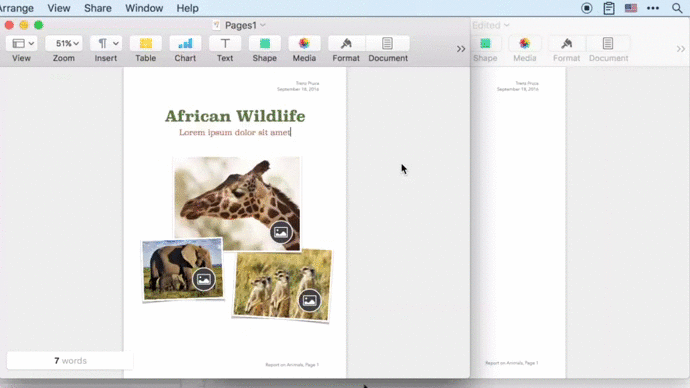The image size is (690, 388).
Task: Open the Document inspector in front window
Action: 387,43
